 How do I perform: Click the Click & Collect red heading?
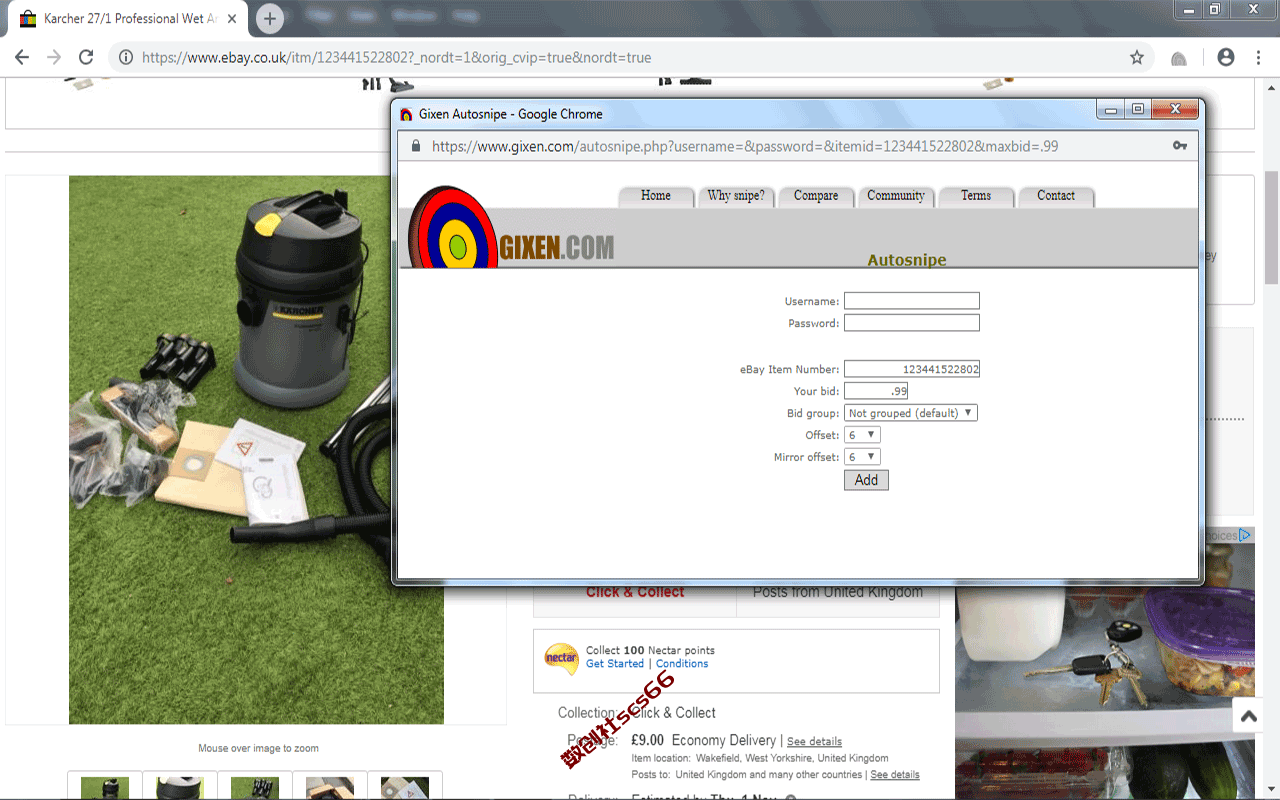pos(635,592)
